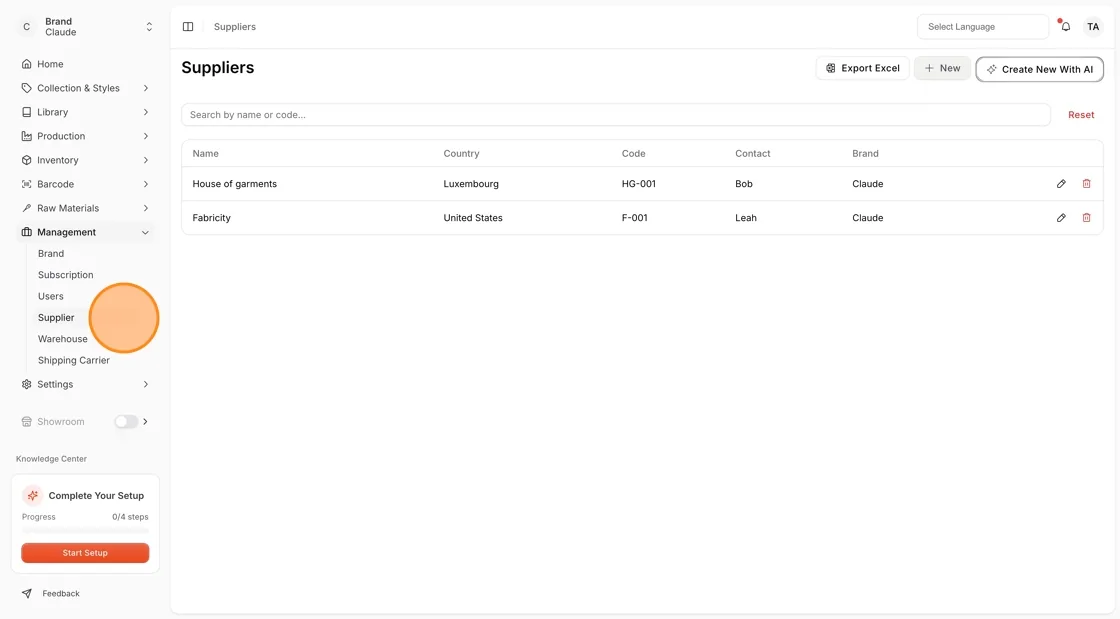
Task: Click the Library book icon
Action: [26, 112]
